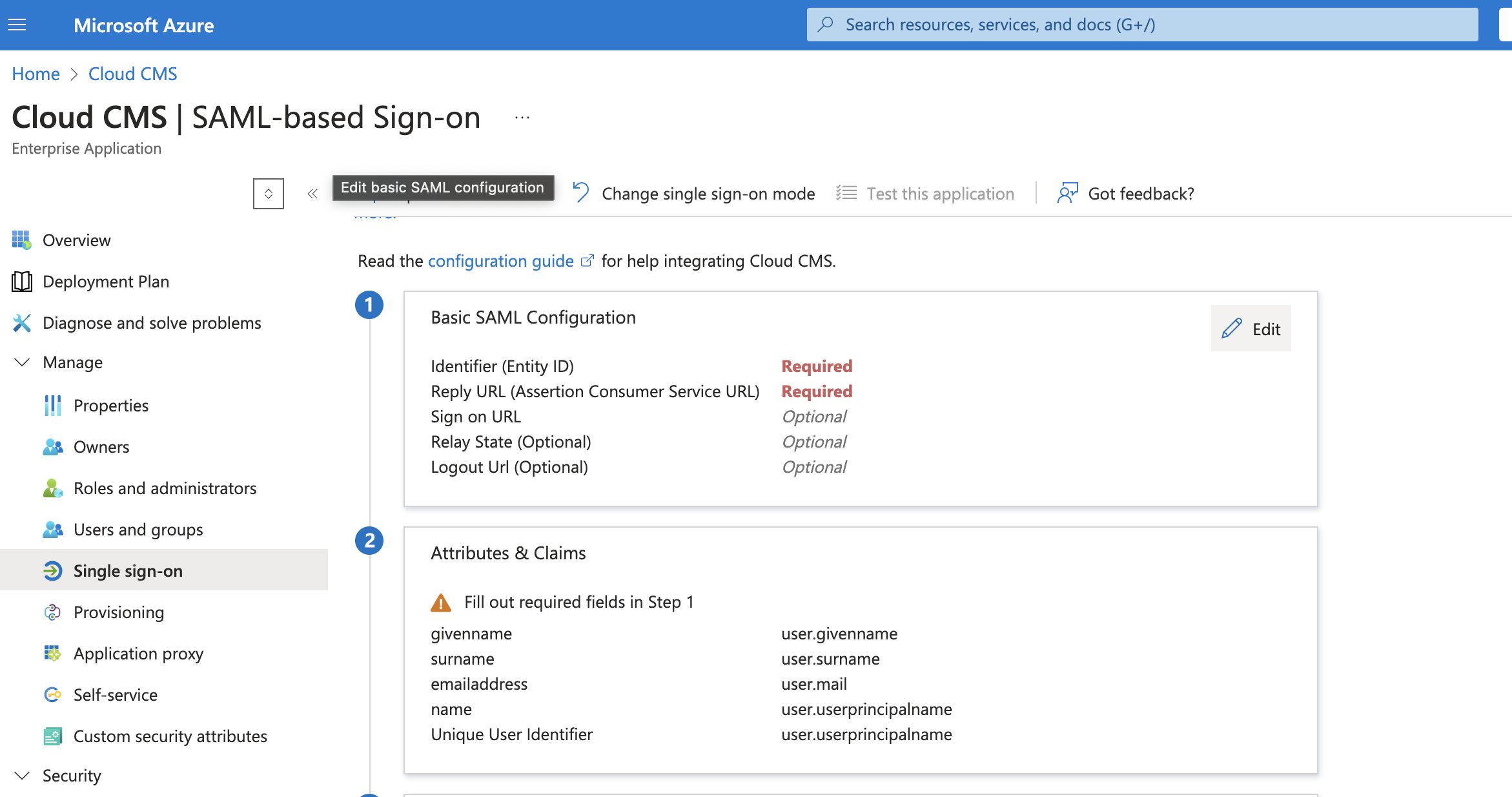1512x797 pixels.
Task: Click Optional value for Sign on URL
Action: (814, 417)
